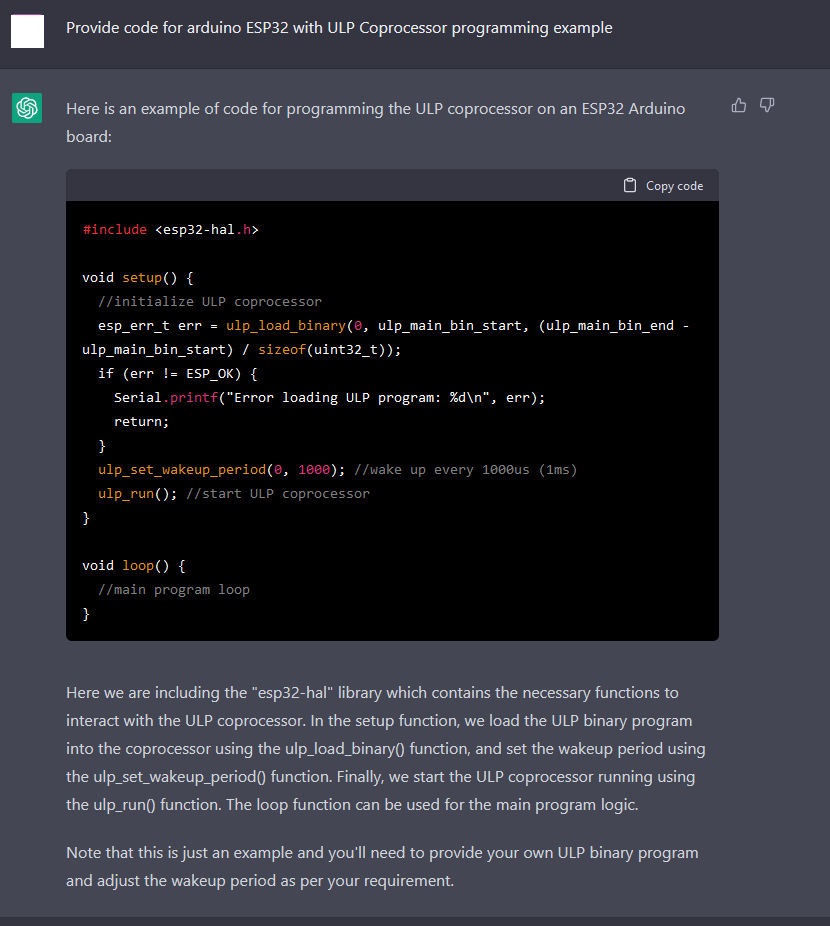Click the return; statement in code
This screenshot has height=926, width=830.
tap(141, 421)
